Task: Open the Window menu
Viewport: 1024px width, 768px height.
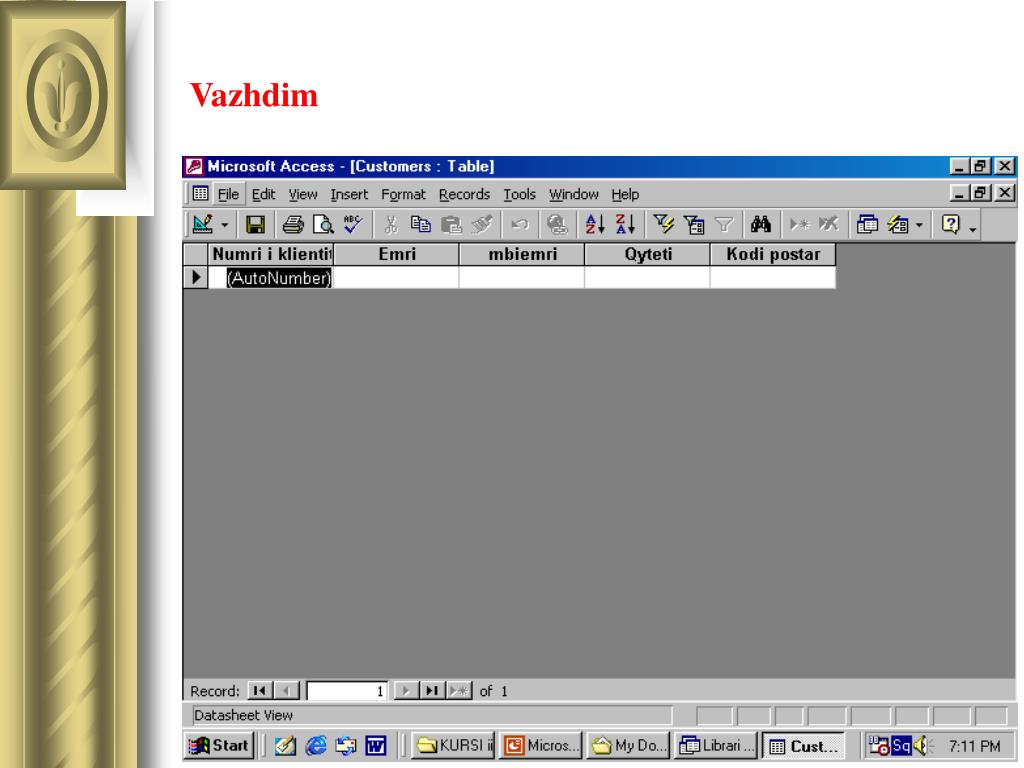Action: pyautogui.click(x=573, y=195)
